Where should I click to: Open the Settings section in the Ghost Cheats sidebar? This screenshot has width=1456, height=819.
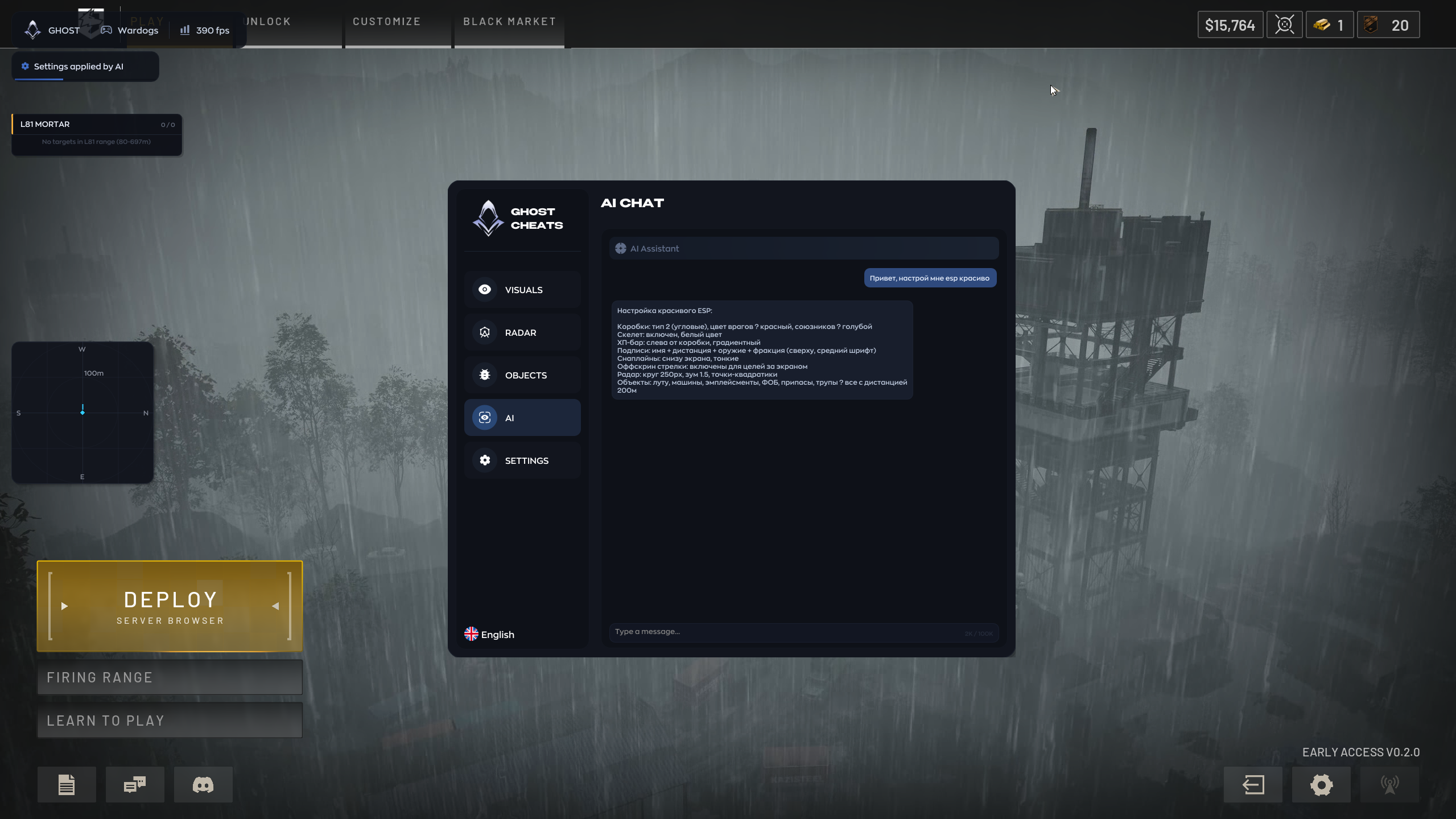522,460
